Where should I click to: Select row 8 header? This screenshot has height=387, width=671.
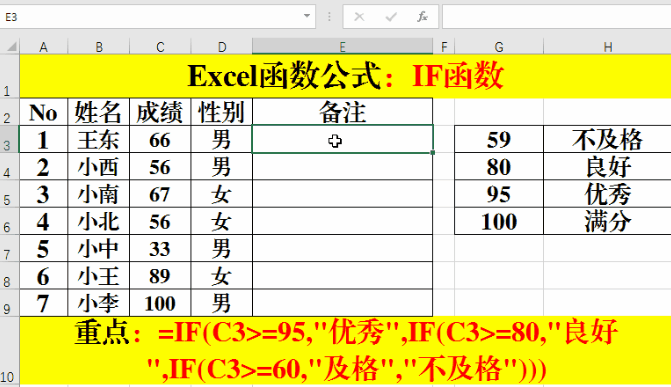9,276
